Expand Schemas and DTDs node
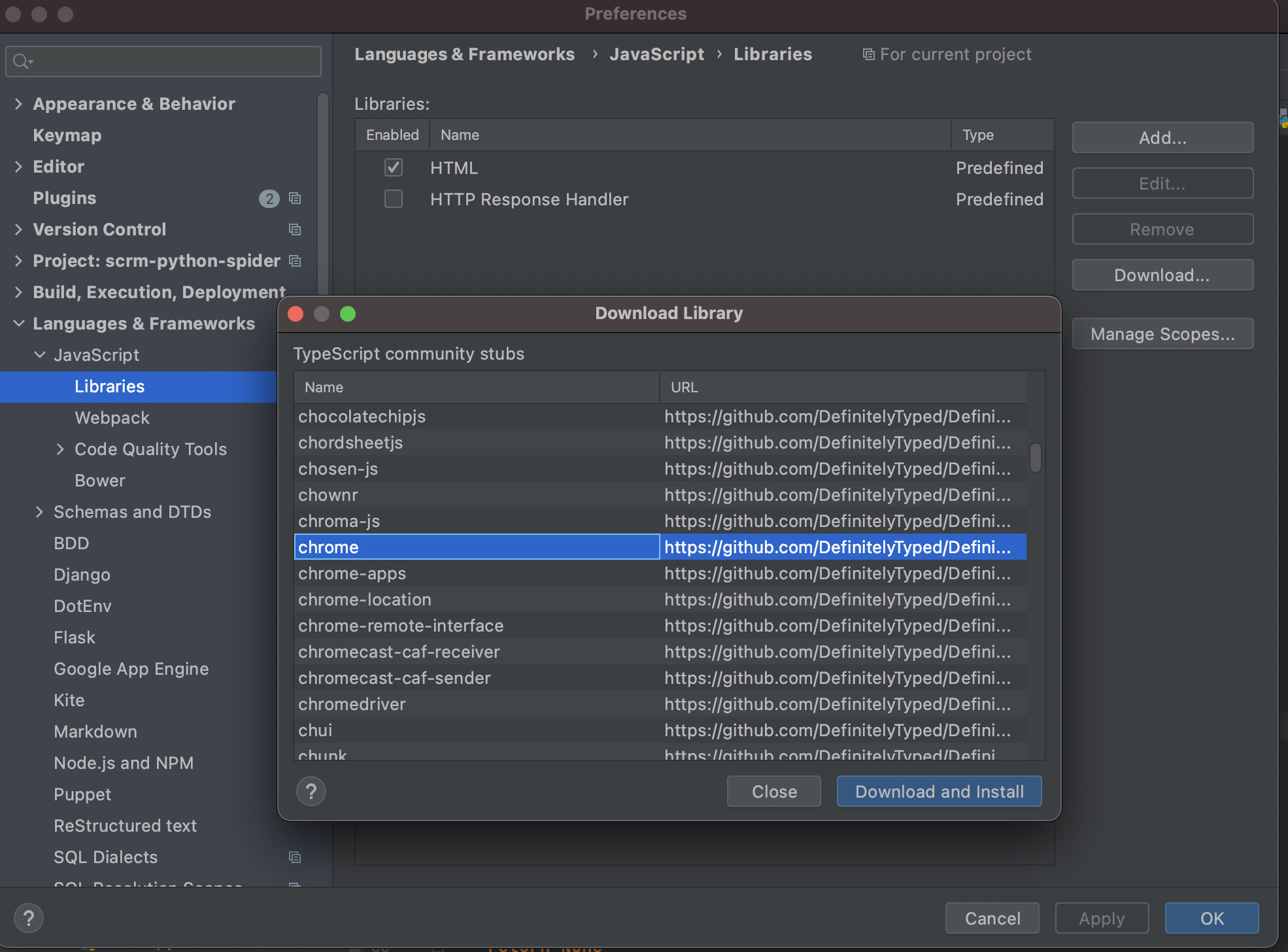Image resolution: width=1288 pixels, height=952 pixels. [39, 512]
